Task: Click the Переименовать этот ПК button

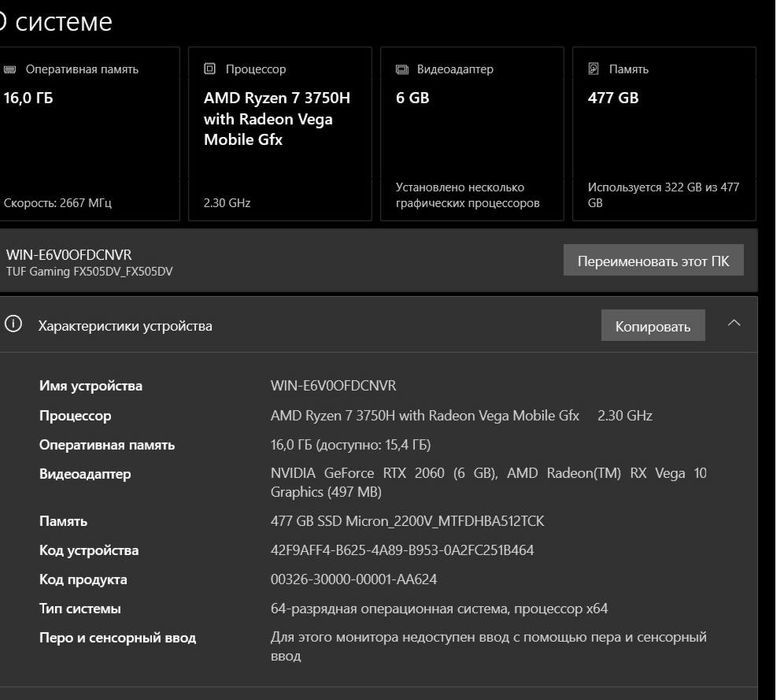Action: tap(653, 260)
